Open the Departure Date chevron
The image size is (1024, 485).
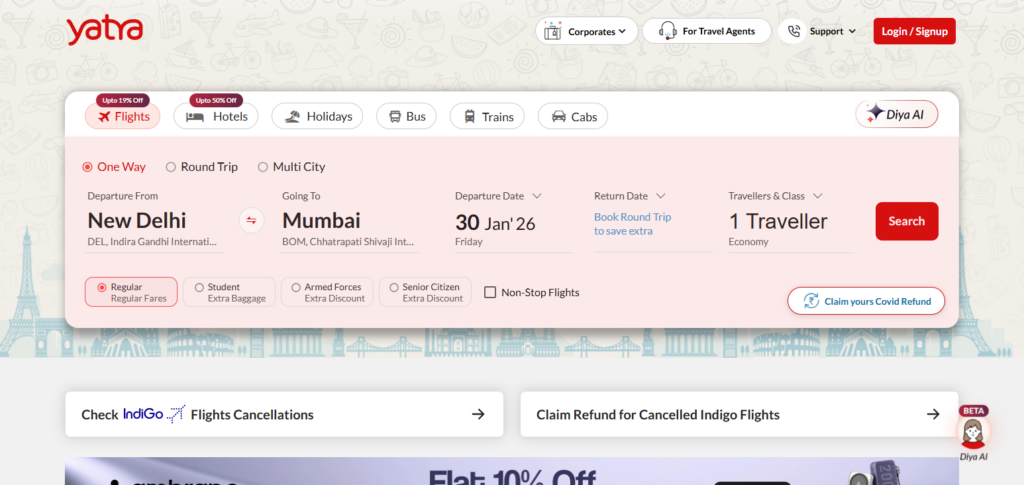[537, 196]
